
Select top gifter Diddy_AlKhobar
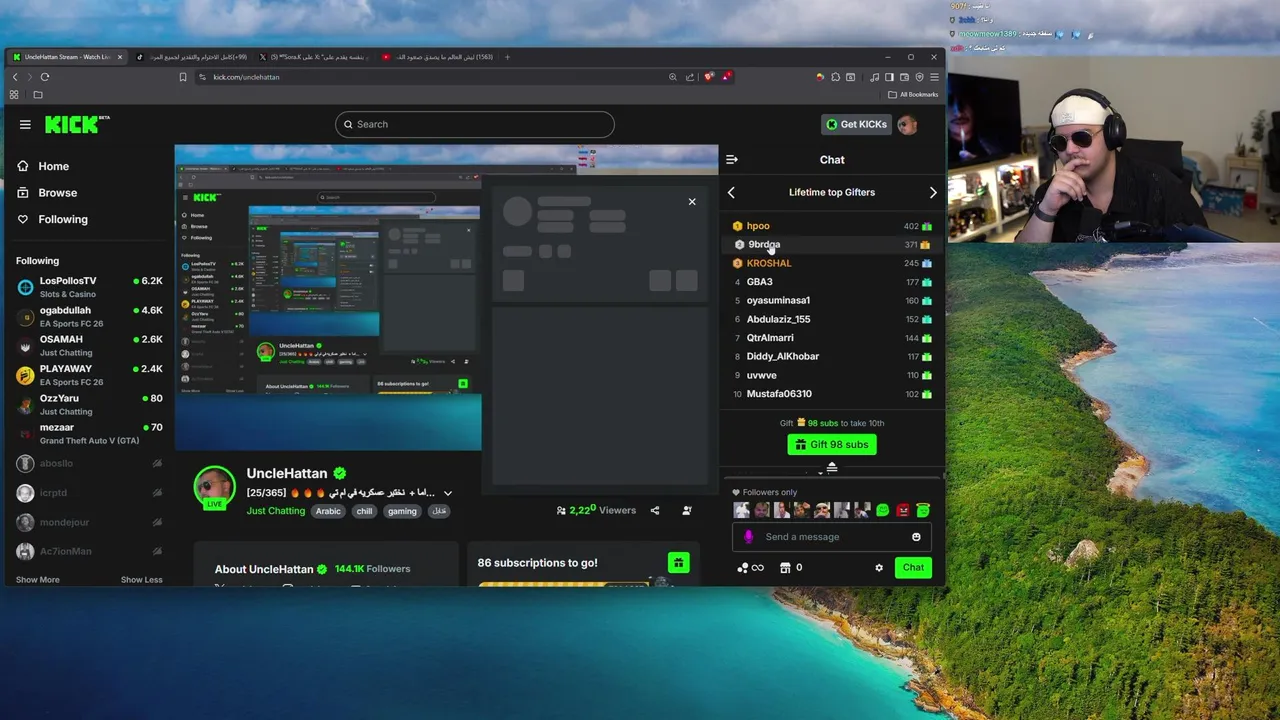pyautogui.click(x=832, y=356)
